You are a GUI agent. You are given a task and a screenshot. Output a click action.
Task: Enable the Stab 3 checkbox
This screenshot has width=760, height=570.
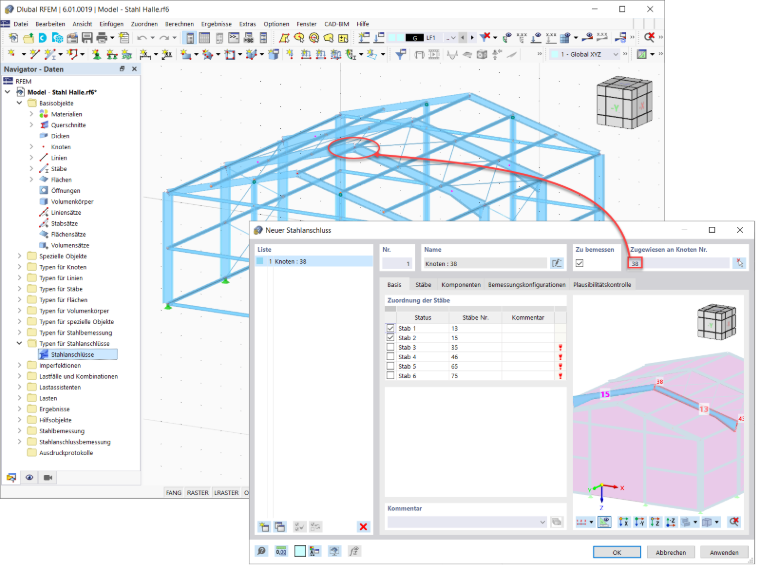390,347
